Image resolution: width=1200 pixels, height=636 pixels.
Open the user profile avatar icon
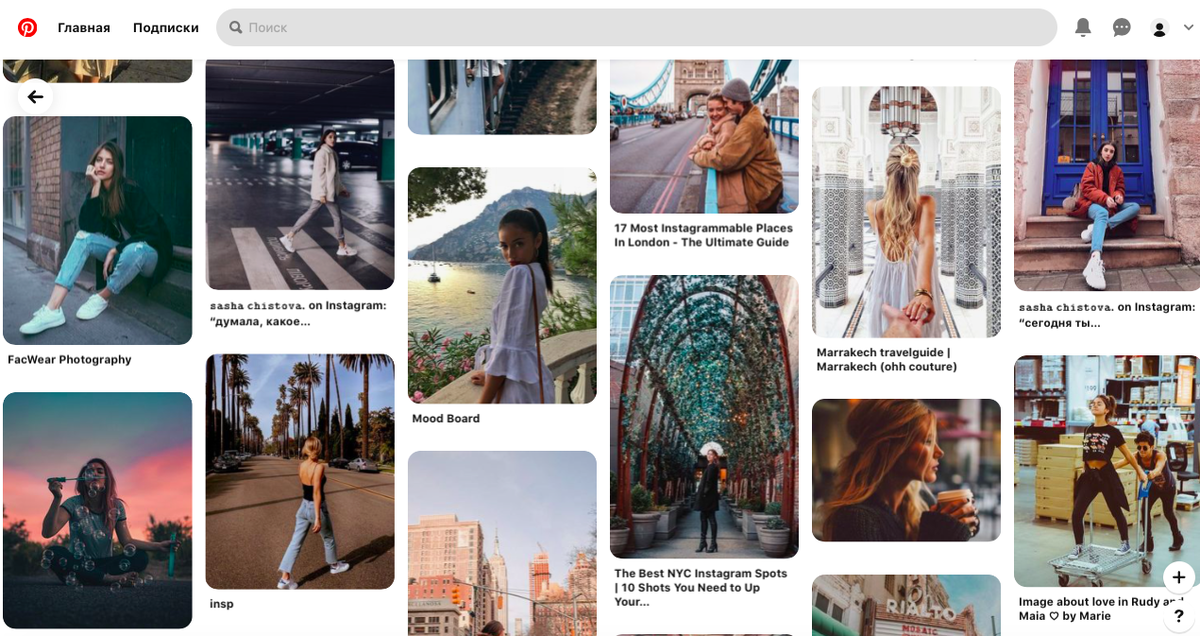click(x=1160, y=28)
